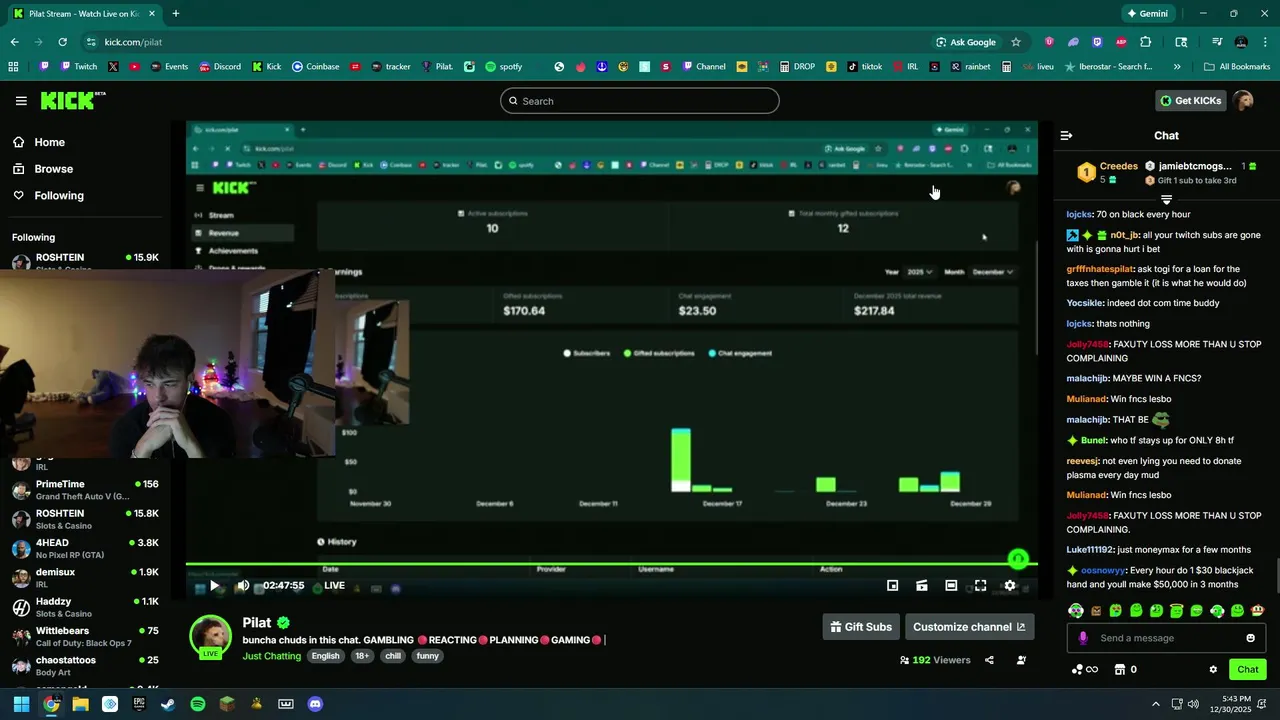1280x720 pixels.
Task: Open Chrome extensions puzzle icon
Action: (1146, 42)
